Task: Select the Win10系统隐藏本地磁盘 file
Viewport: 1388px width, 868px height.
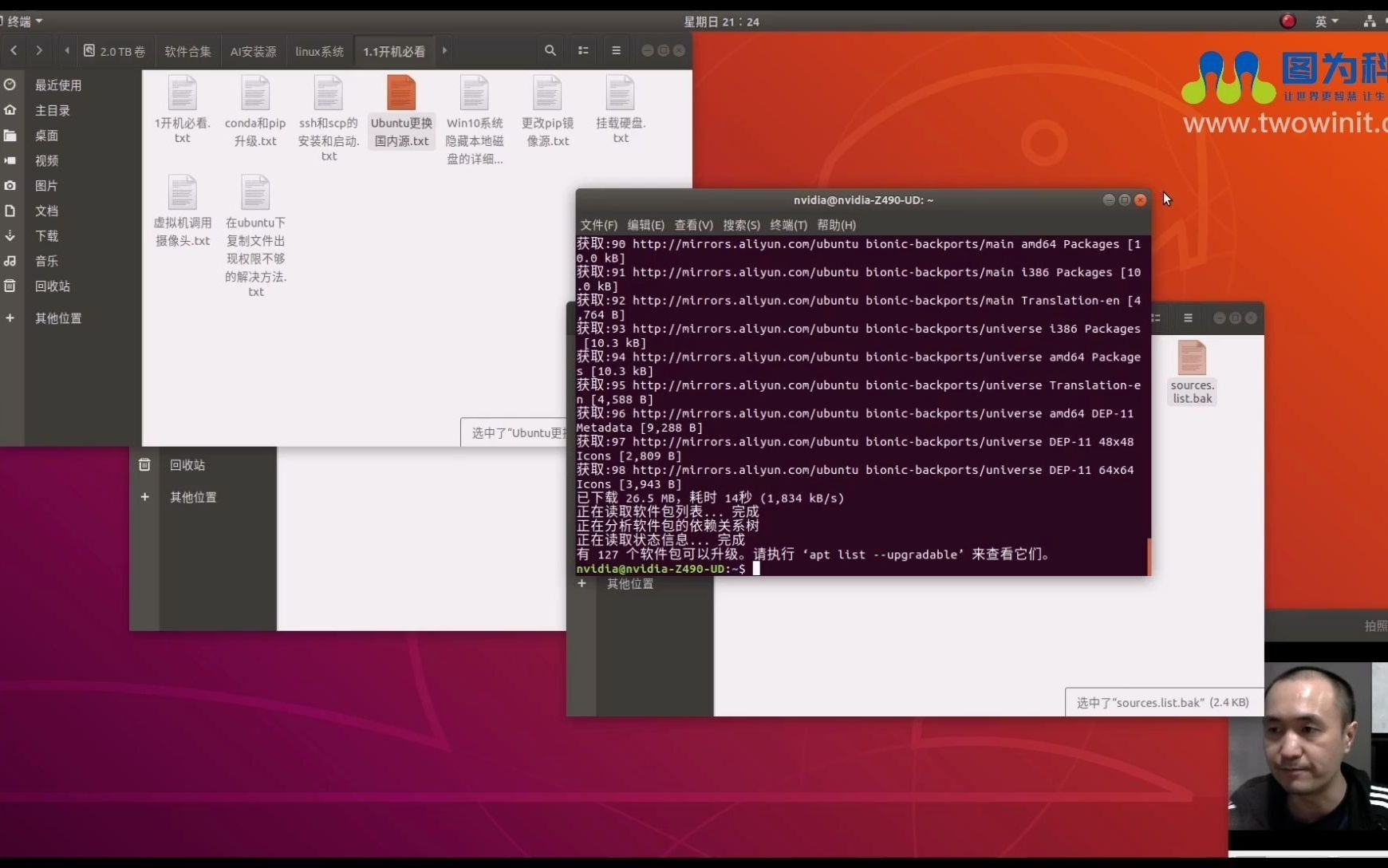Action: (475, 120)
